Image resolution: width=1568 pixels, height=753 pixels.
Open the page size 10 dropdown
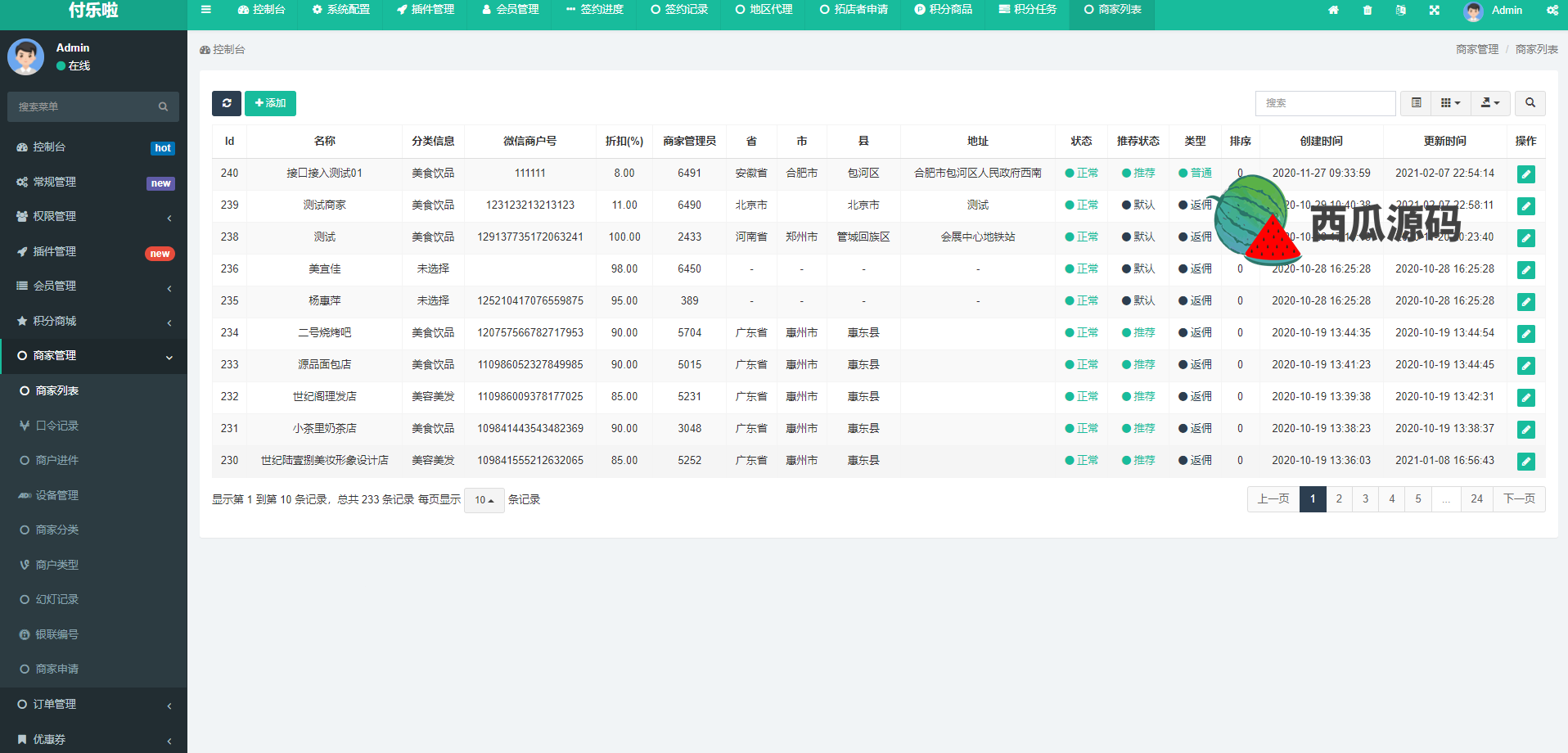(x=484, y=500)
